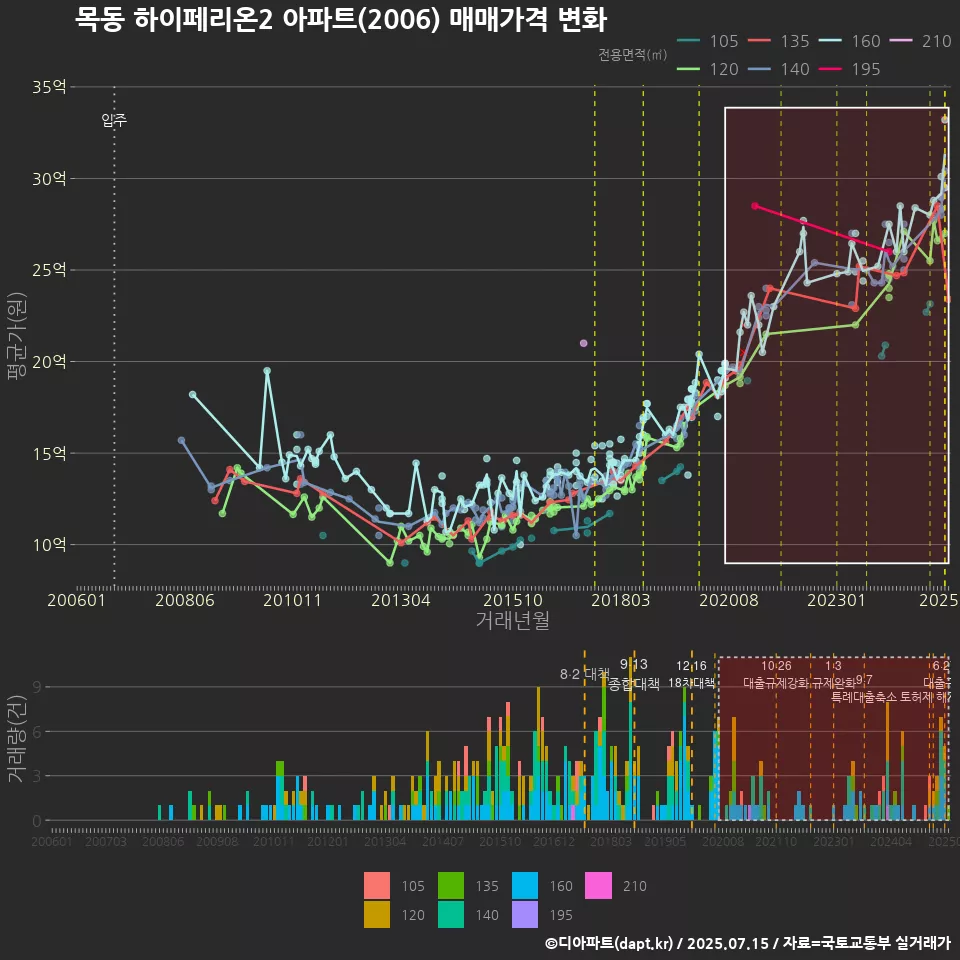The height and width of the screenshot is (960, 960).
Task: Click the 160 line peak point near 19.5억
Action: [267, 370]
